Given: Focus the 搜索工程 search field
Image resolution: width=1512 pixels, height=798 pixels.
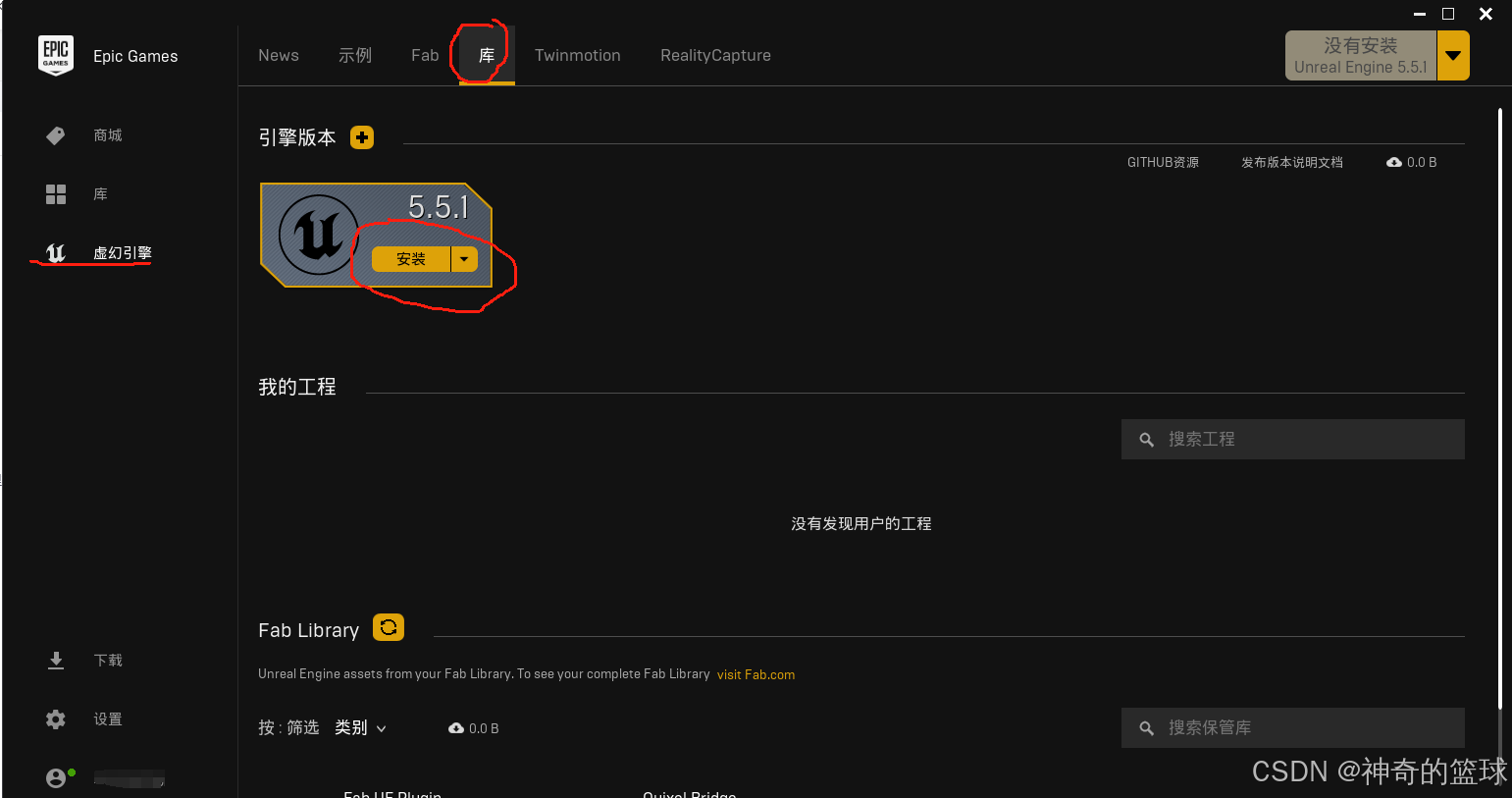Looking at the screenshot, I should click(1293, 440).
